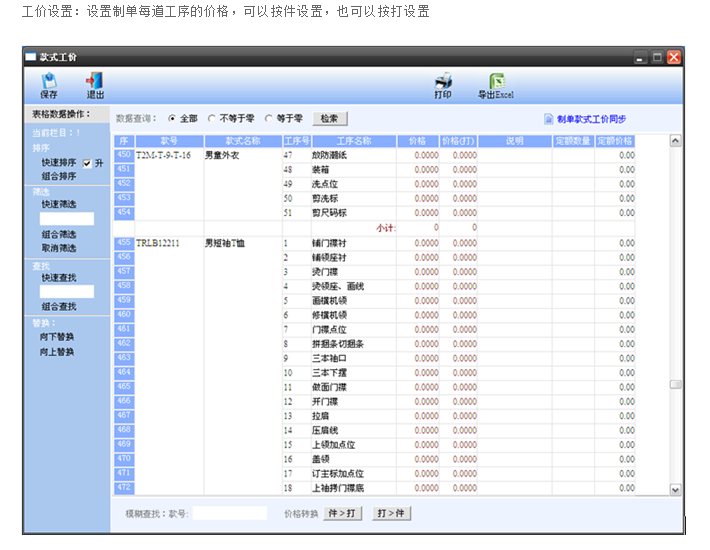Viewport: 710px width, 550px height.
Task: Click the 件>打 price conversion button
Action: pos(343,514)
